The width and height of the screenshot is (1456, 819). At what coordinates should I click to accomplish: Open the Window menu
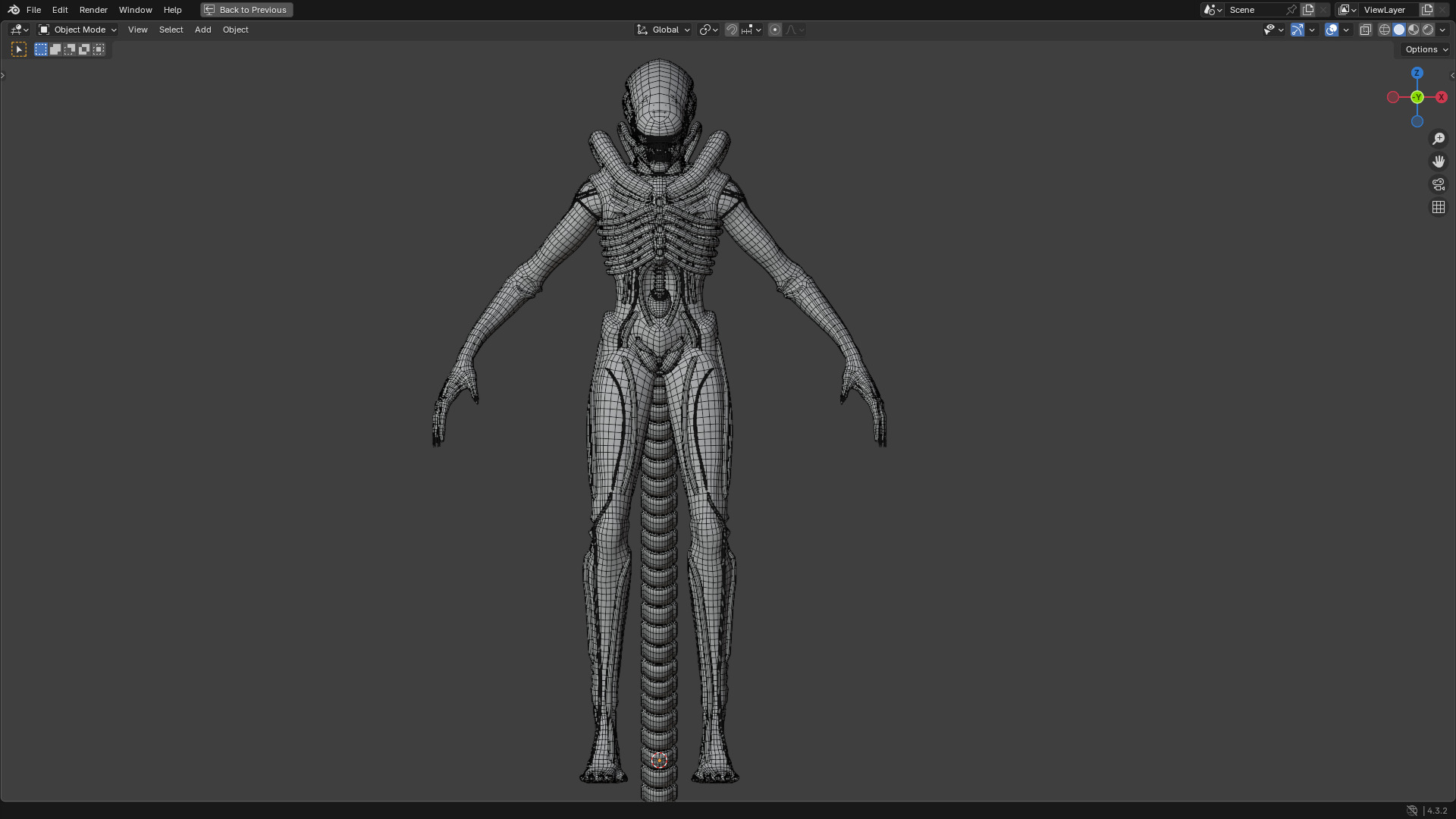tap(135, 10)
